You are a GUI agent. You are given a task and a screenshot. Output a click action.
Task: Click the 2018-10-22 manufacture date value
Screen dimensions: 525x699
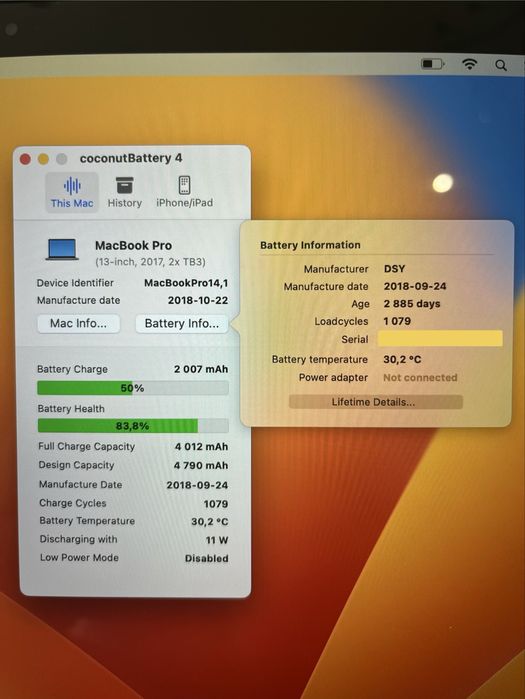pyautogui.click(x=198, y=300)
